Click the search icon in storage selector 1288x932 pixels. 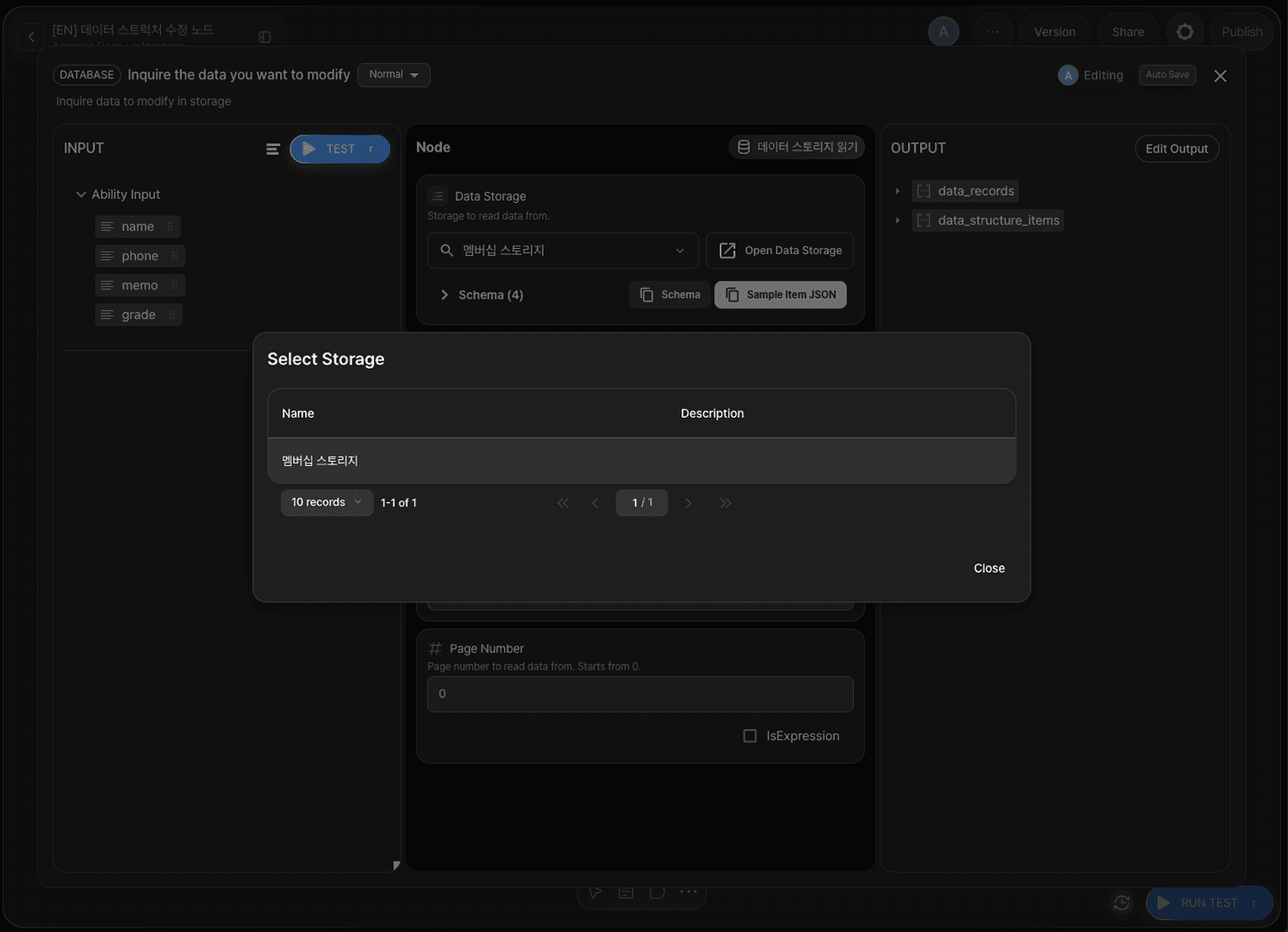(x=446, y=251)
